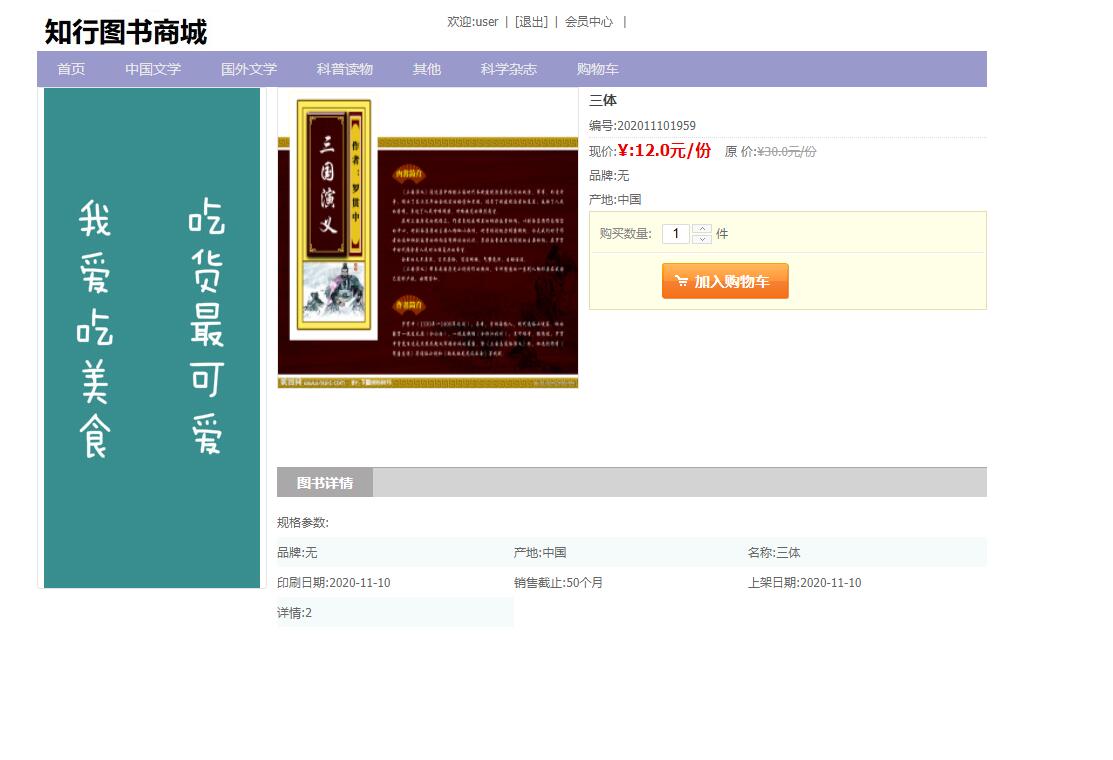Decrease purchase quantity with the down arrow
The width and height of the screenshot is (1113, 760).
700,240
